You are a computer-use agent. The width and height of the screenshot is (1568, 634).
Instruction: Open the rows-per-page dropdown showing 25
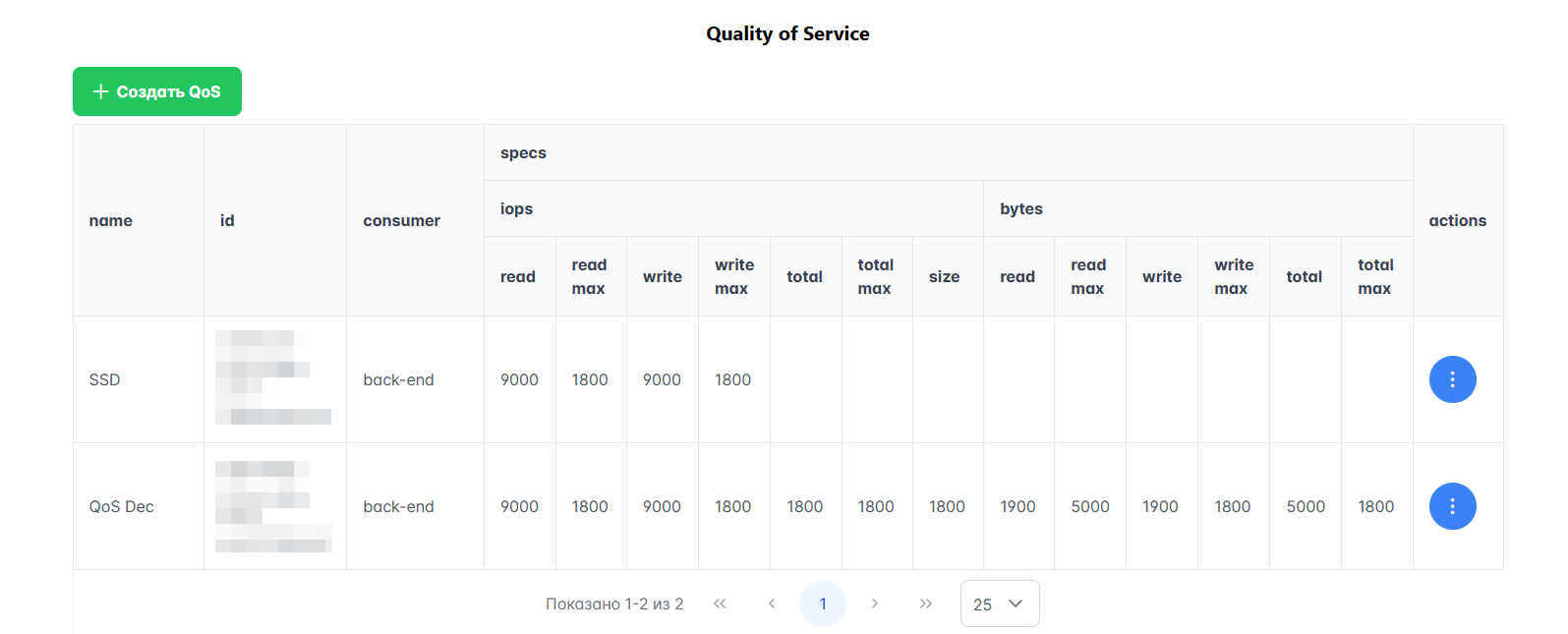(x=999, y=604)
